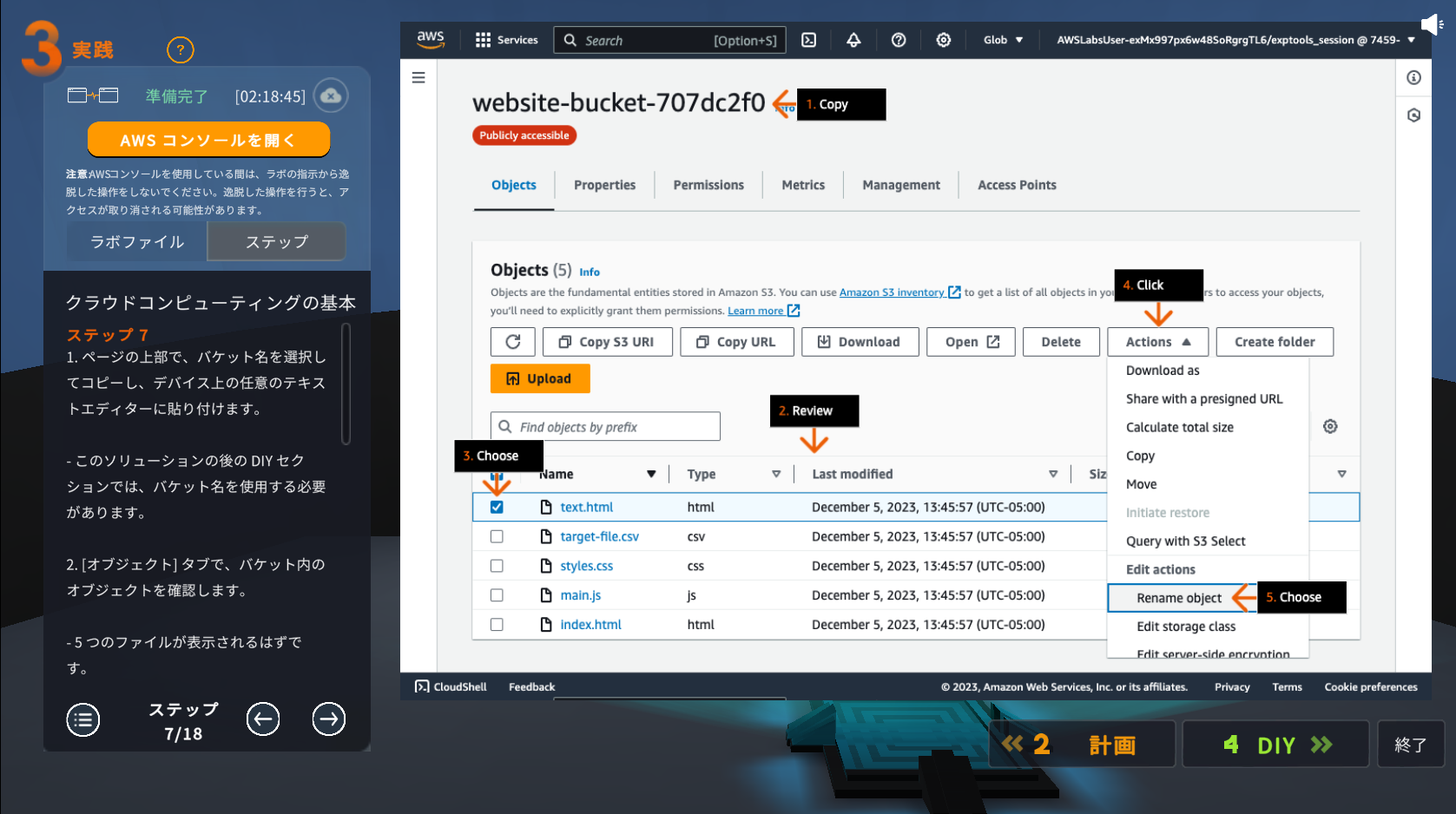Switch to the Properties tab
The image size is (1456, 814).
point(604,185)
